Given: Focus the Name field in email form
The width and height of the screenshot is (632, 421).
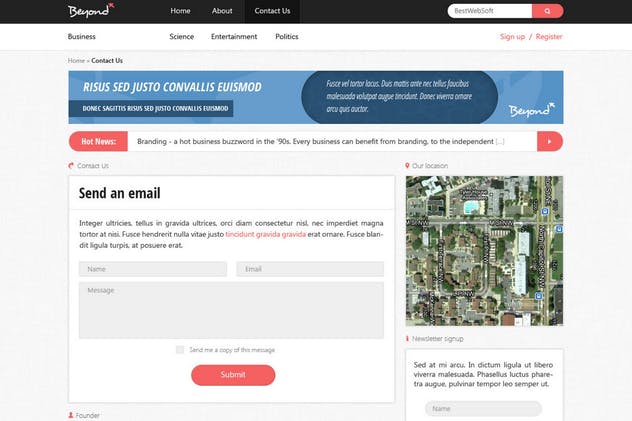Looking at the screenshot, I should pyautogui.click(x=153, y=269).
